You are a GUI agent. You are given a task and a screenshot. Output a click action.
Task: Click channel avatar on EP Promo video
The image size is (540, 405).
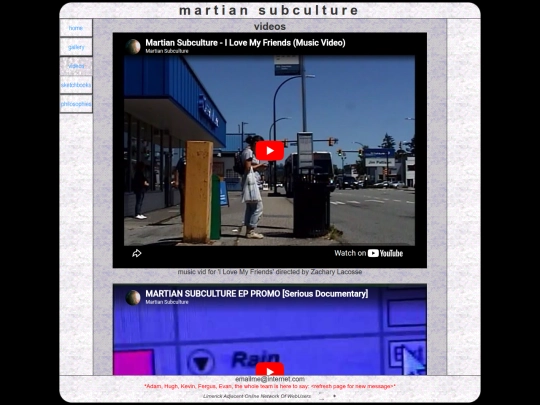(x=133, y=298)
